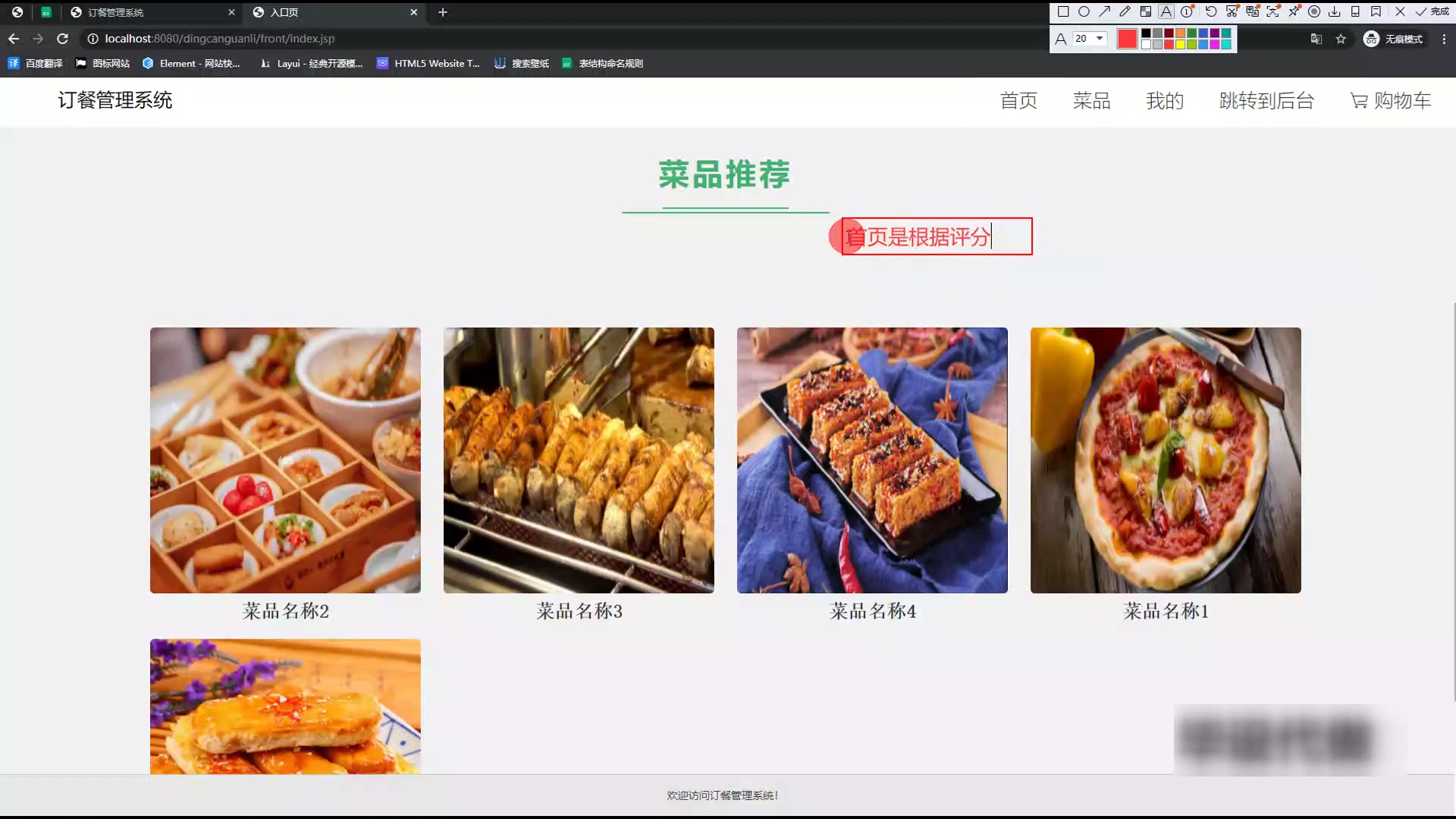Open the 表结构命名规则 bookmark
Screen dimensions: 1456x819
[x=603, y=64]
